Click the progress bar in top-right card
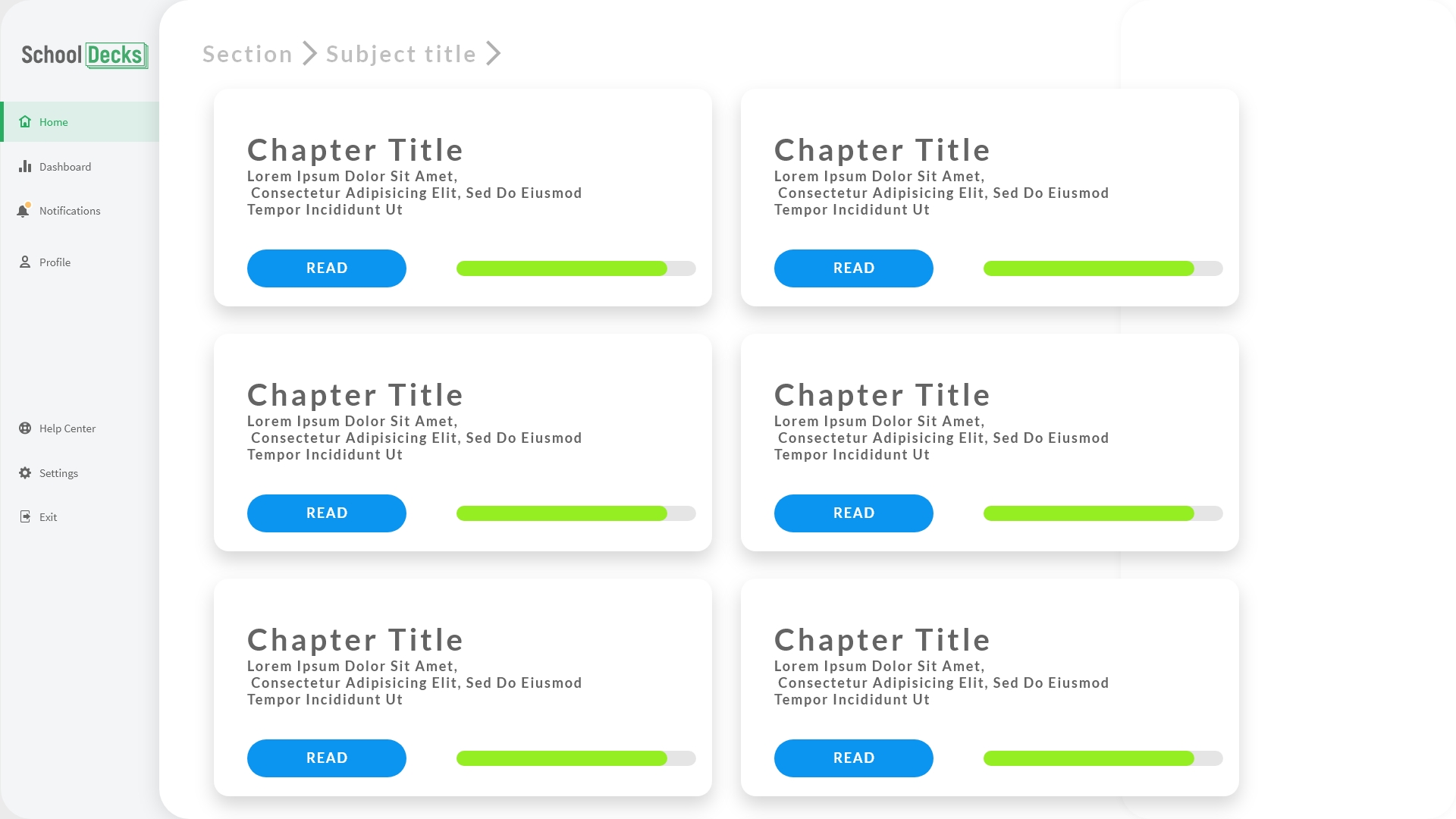Image resolution: width=1456 pixels, height=819 pixels. 1103,268
